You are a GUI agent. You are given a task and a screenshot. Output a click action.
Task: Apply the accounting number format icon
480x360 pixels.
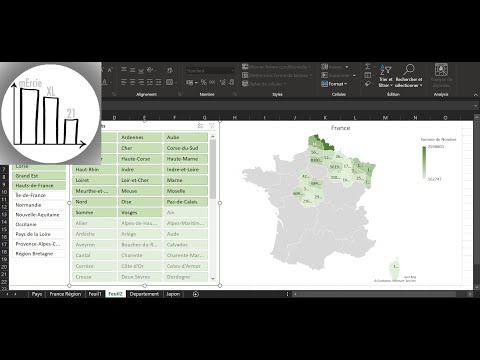[x=190, y=82]
